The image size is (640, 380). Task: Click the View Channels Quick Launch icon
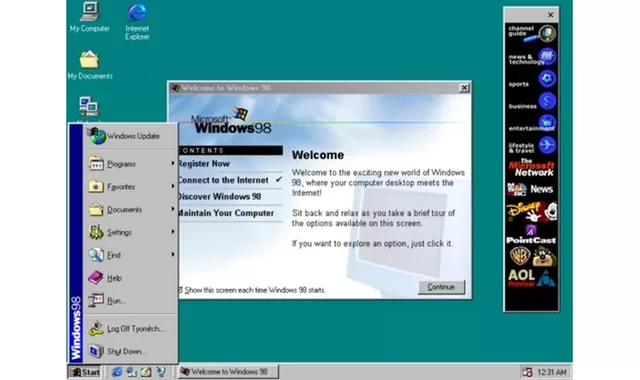(161, 372)
